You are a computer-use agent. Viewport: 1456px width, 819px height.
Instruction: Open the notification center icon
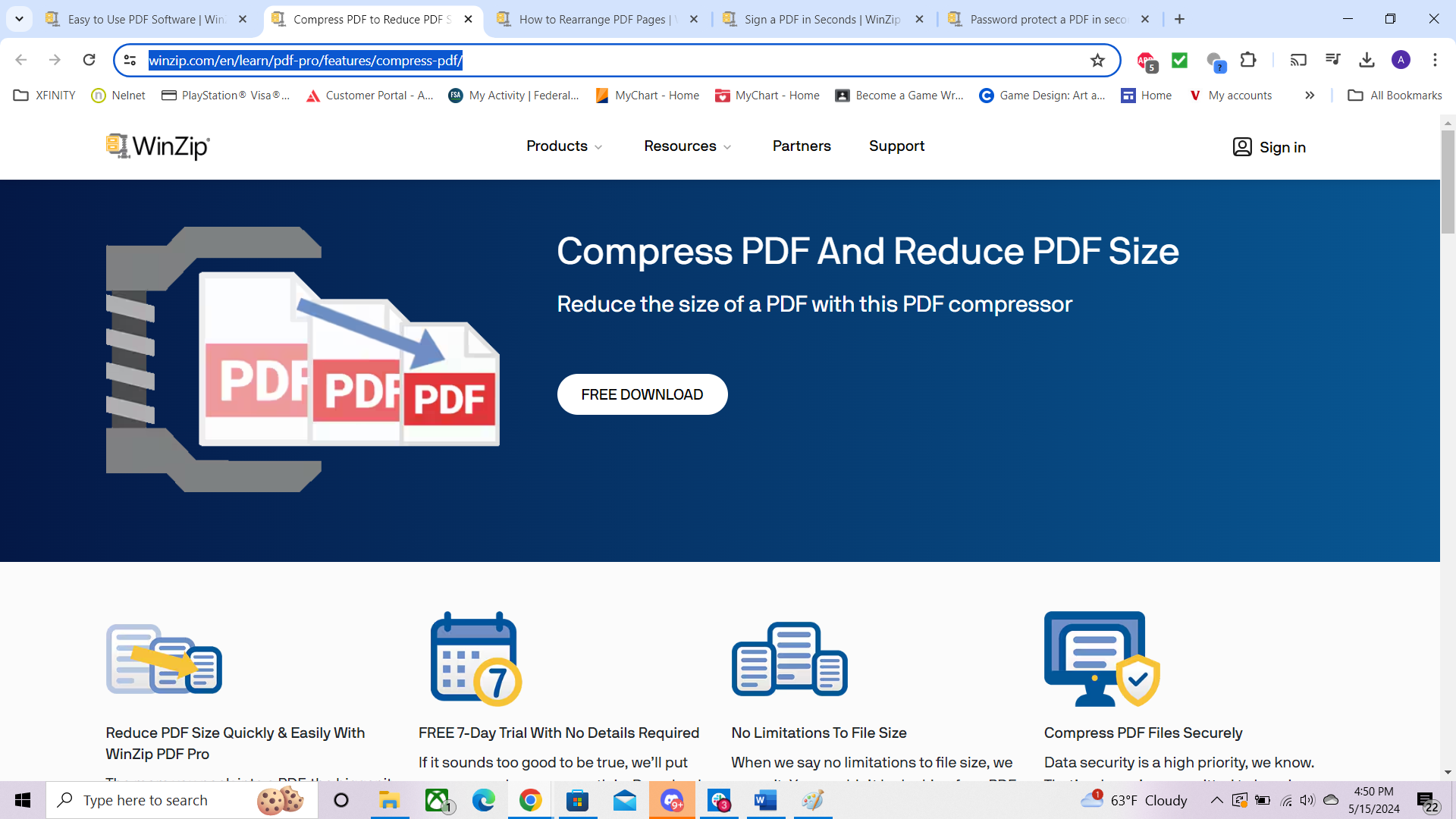[1428, 801]
